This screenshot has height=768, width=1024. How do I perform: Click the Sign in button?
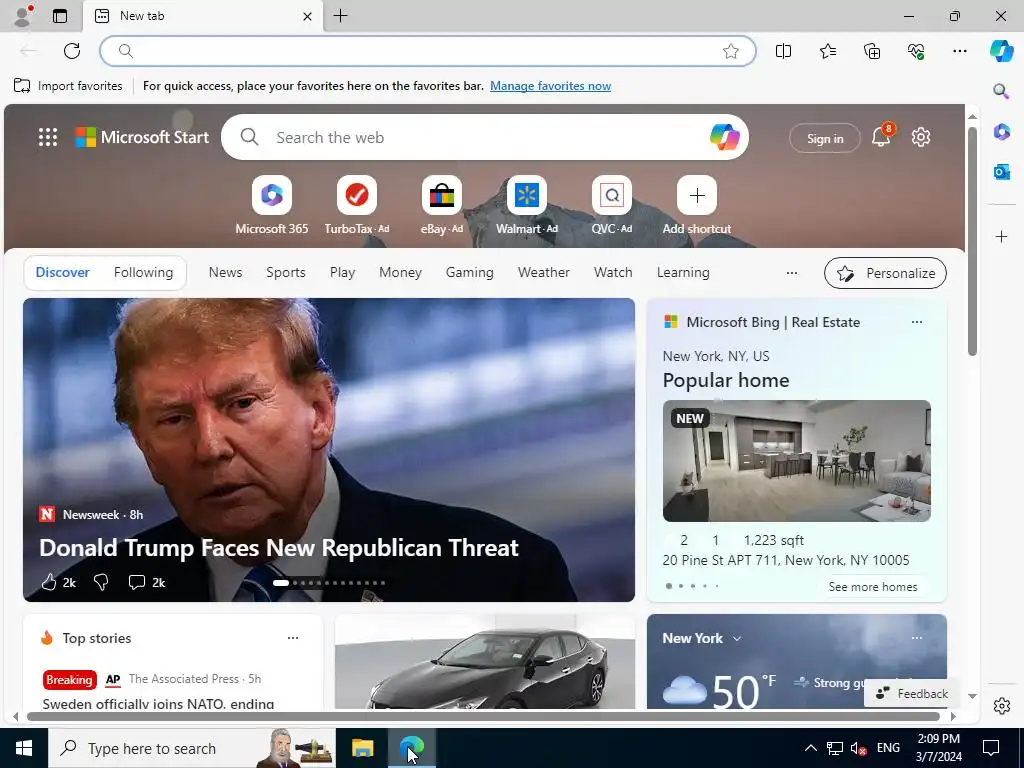(825, 138)
